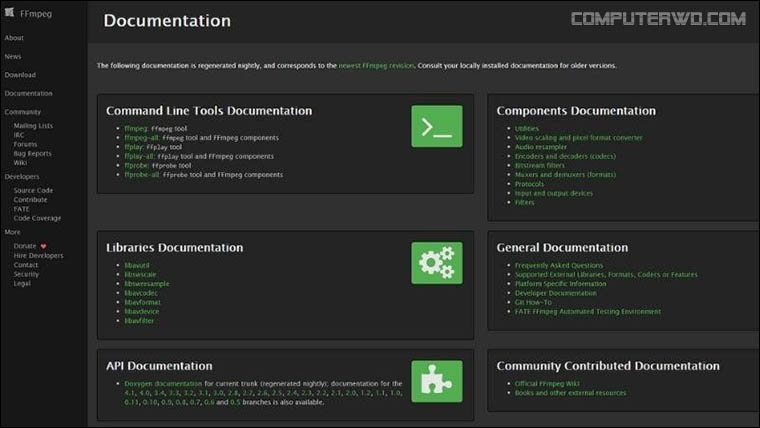760x428 pixels.
Task: Open the Community sidebar section
Action: [x=22, y=111]
